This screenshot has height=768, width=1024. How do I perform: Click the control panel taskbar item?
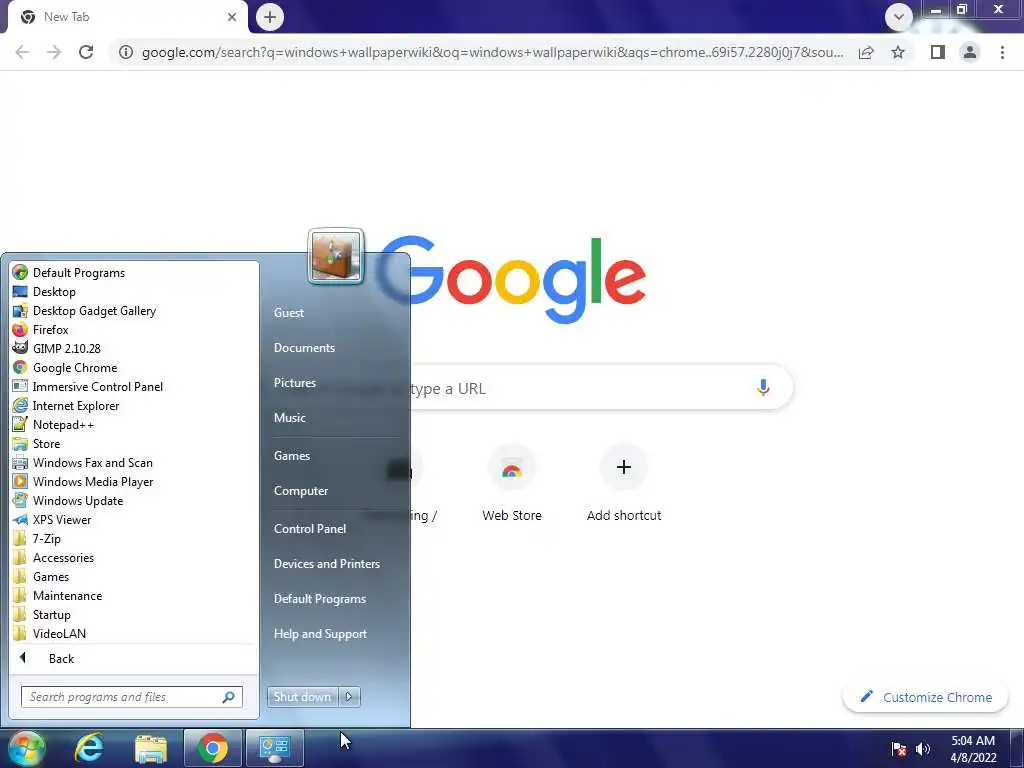click(274, 748)
